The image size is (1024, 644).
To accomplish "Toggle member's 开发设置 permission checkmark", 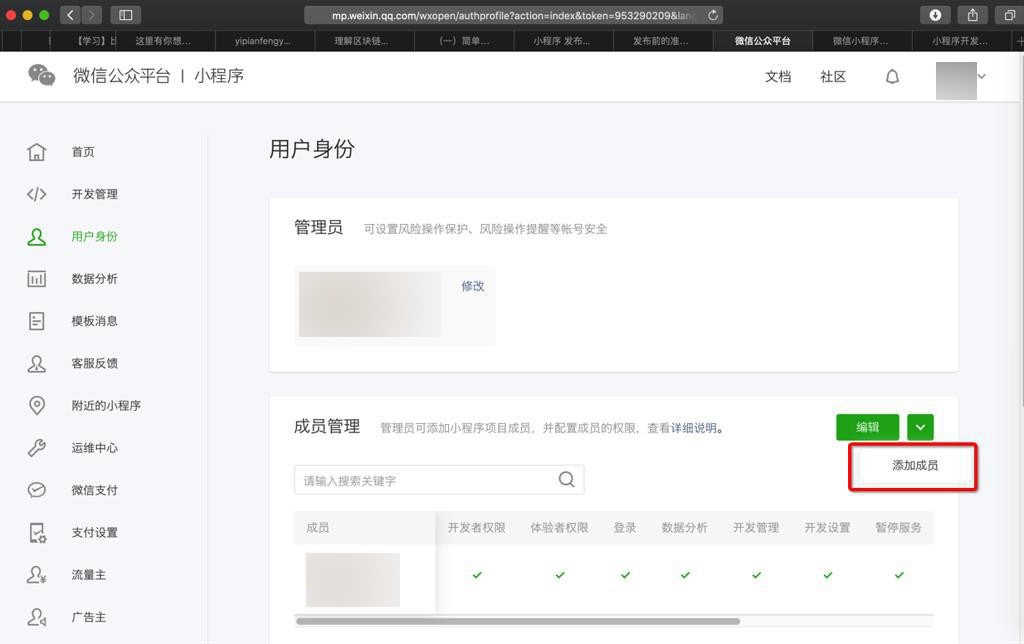I will (827, 575).
